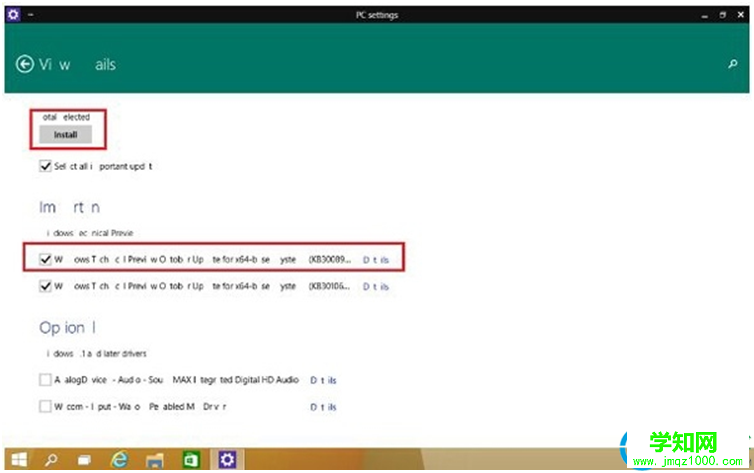
Task: Toggle Select all important updates checkbox
Action: point(45,166)
